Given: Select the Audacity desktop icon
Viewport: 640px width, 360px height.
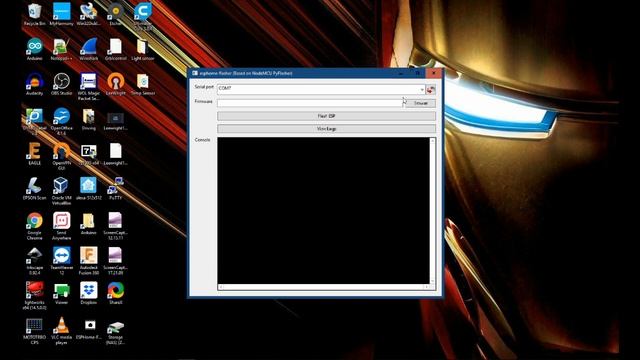Looking at the screenshot, I should coord(34,84).
